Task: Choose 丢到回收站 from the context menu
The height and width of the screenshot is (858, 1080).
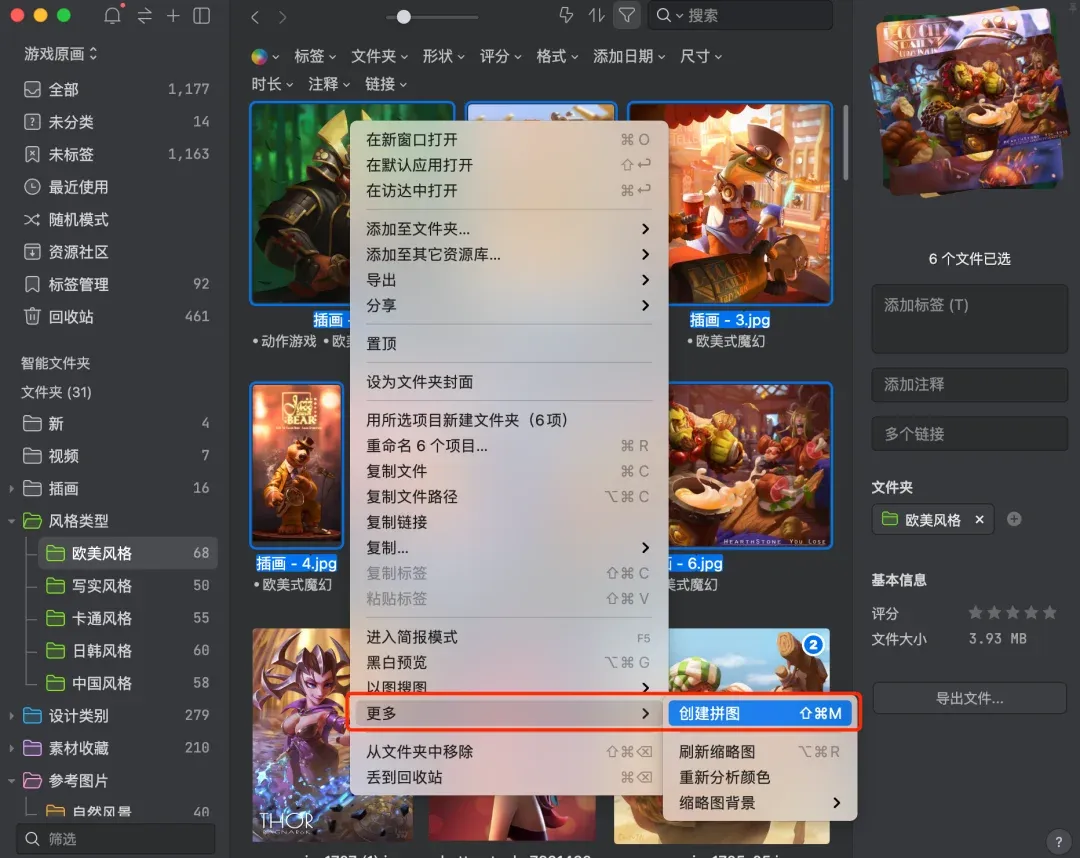Action: click(x=508, y=777)
